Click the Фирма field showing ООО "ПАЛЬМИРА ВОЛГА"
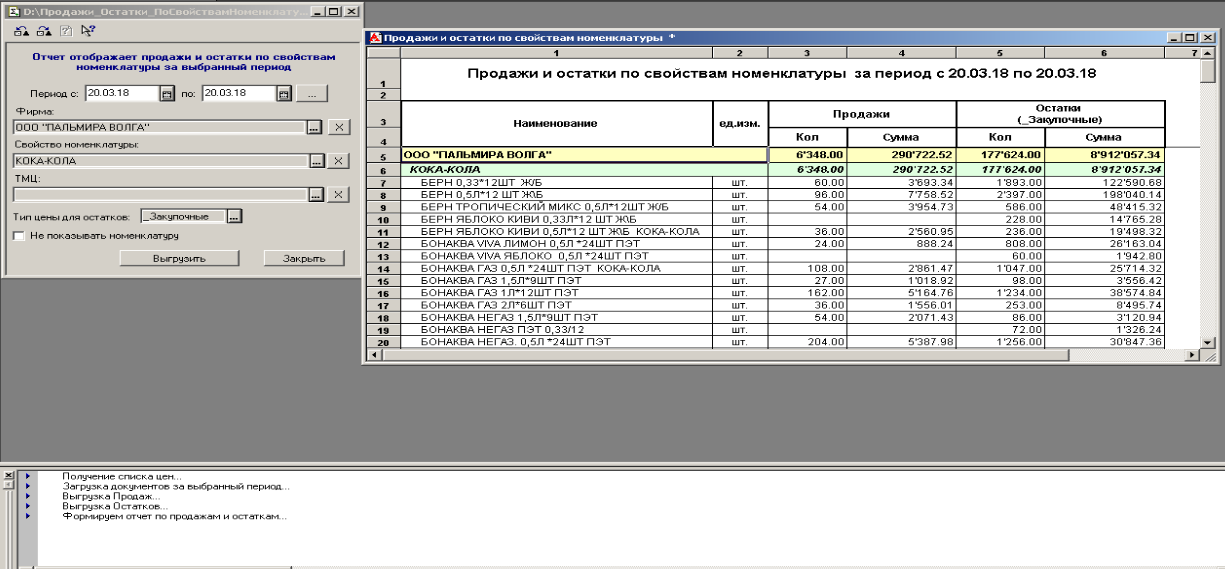This screenshot has height=569, width=1225. coord(160,127)
